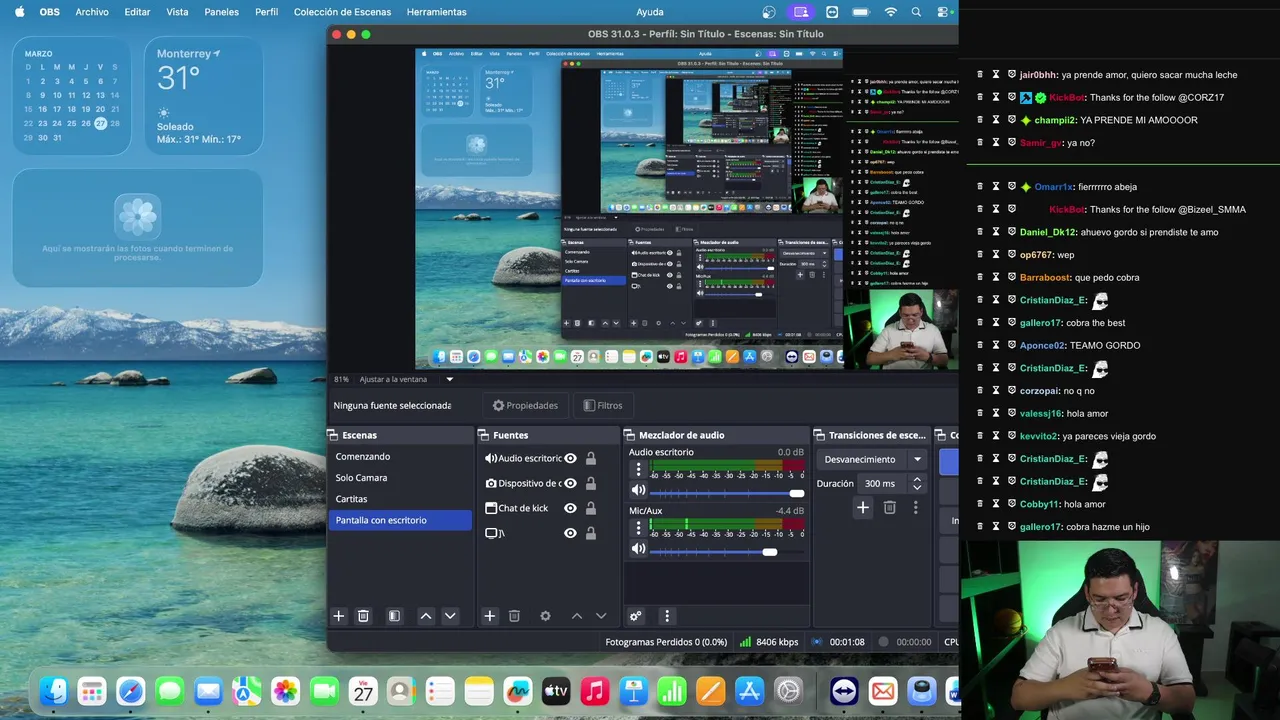Open Colección de Escenas menu
1280x720 pixels.
coord(343,12)
